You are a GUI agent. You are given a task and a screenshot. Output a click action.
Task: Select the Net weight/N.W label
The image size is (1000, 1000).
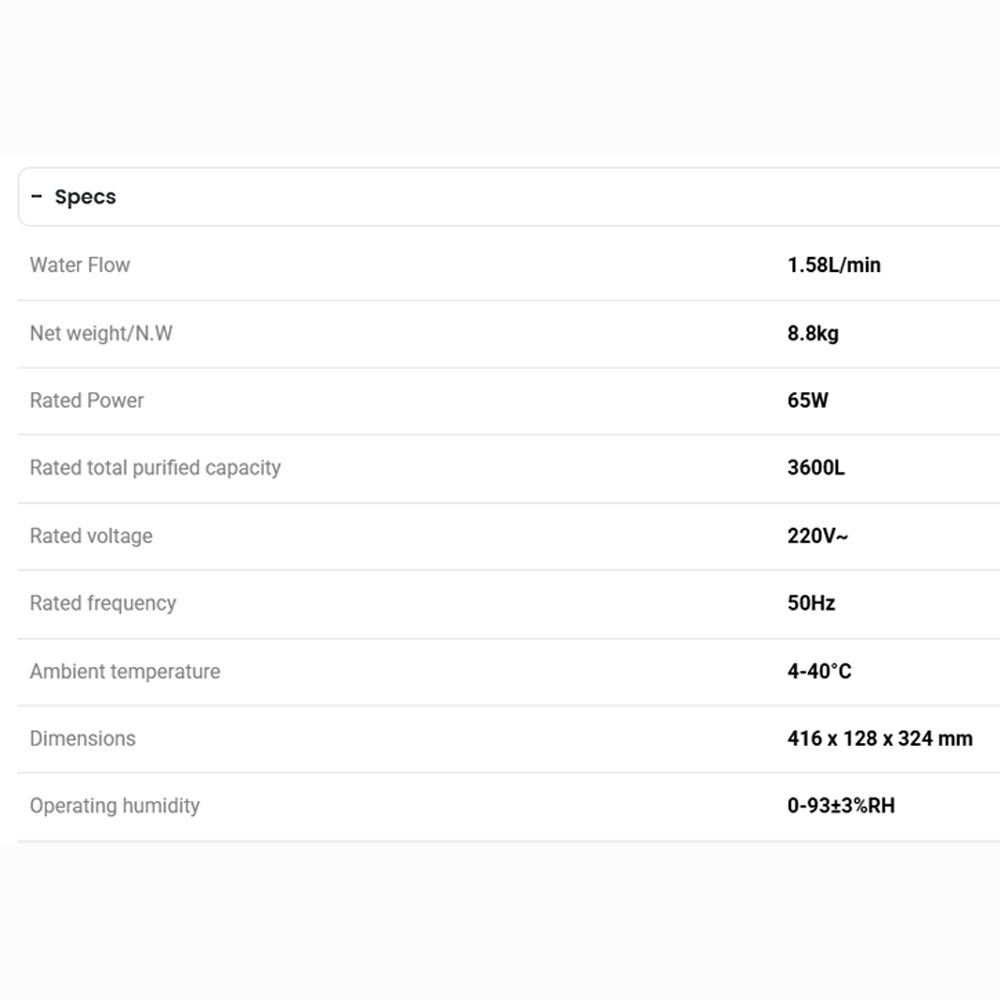(101, 333)
